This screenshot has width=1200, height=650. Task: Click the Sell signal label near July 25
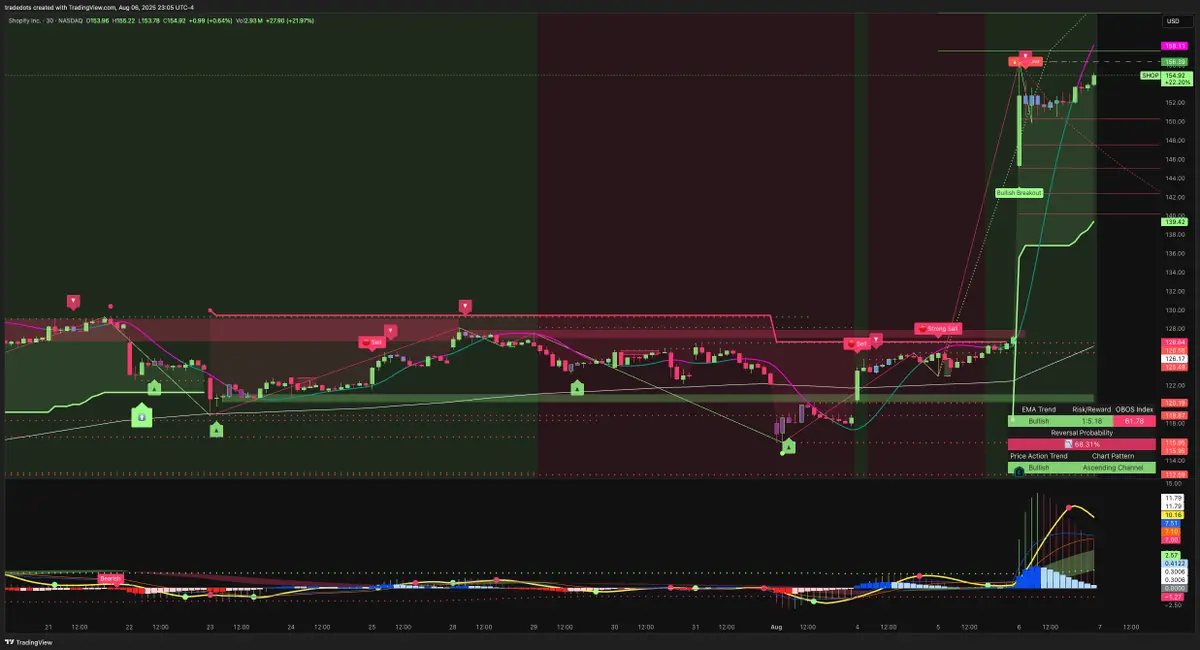[372, 342]
